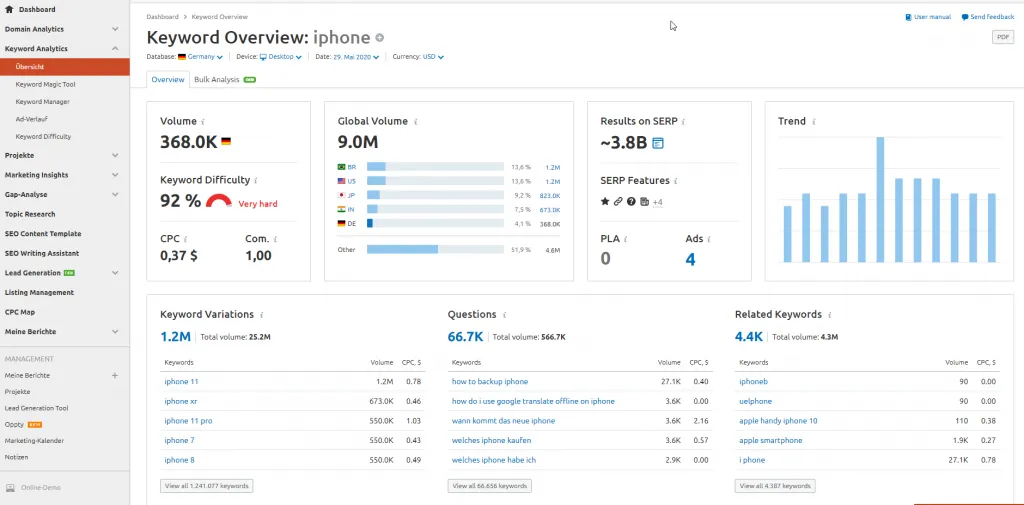Click the tallest bar in Trend chart
The image size is (1024, 505).
click(x=880, y=199)
